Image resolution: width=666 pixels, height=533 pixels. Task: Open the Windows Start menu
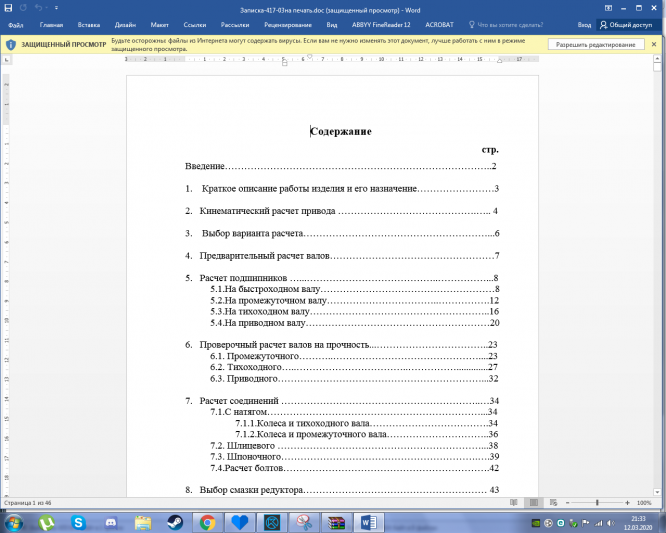[x=14, y=522]
